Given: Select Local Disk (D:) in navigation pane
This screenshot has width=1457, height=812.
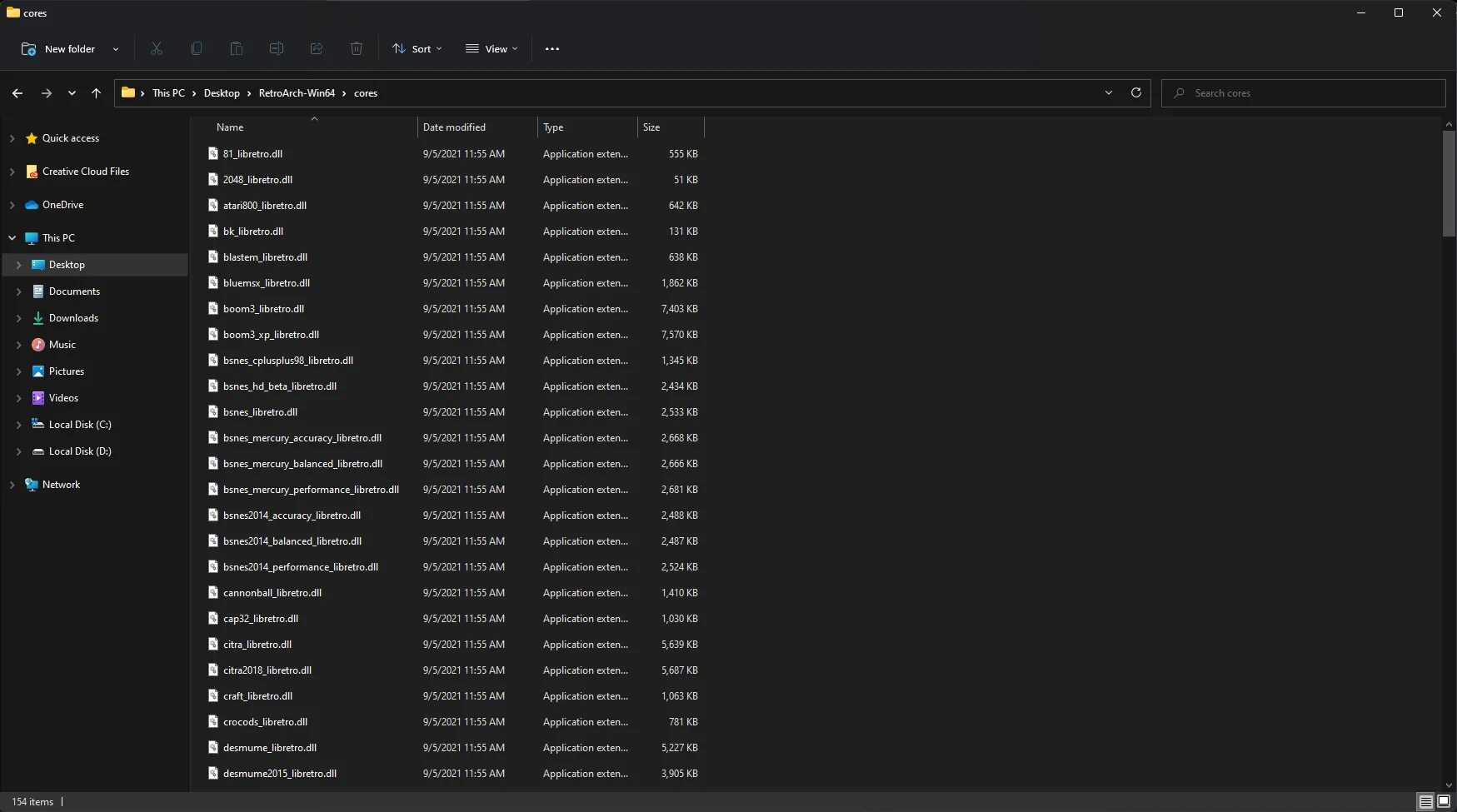Looking at the screenshot, I should 80,451.
